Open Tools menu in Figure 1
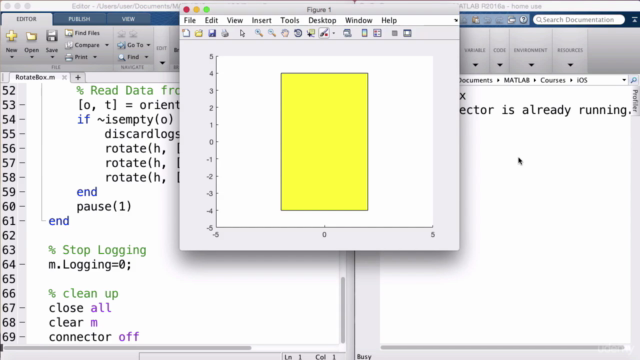Viewport: 640px width, 360px height. pyautogui.click(x=289, y=20)
